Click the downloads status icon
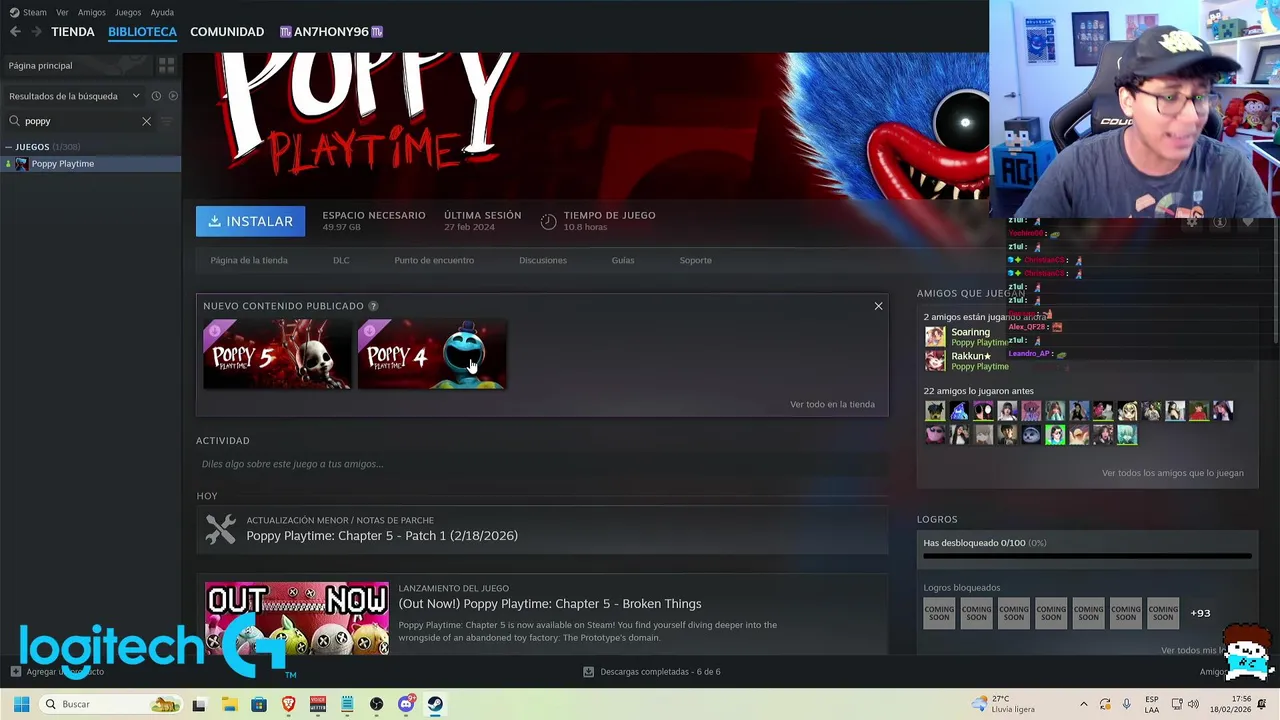Image resolution: width=1280 pixels, height=720 pixels. coord(588,672)
